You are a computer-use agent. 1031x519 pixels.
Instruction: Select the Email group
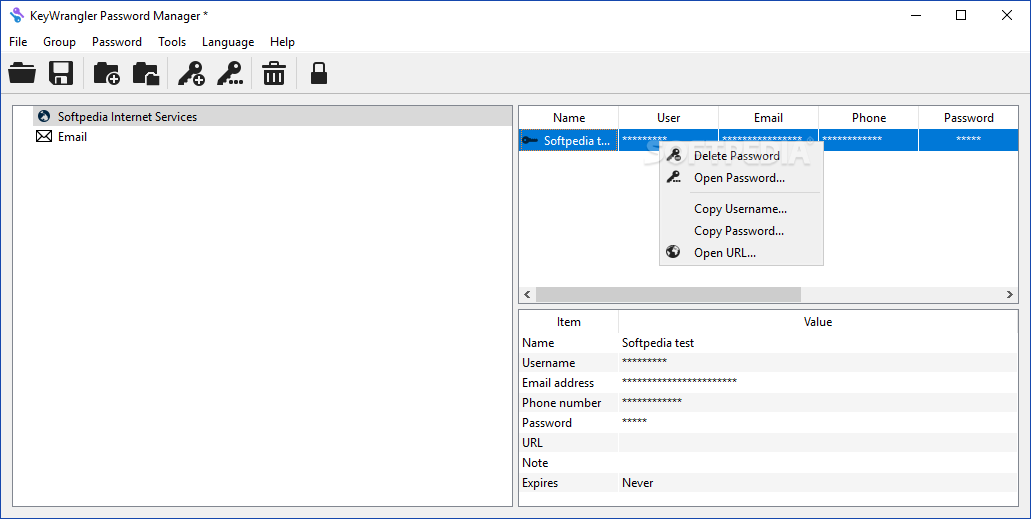coord(72,136)
